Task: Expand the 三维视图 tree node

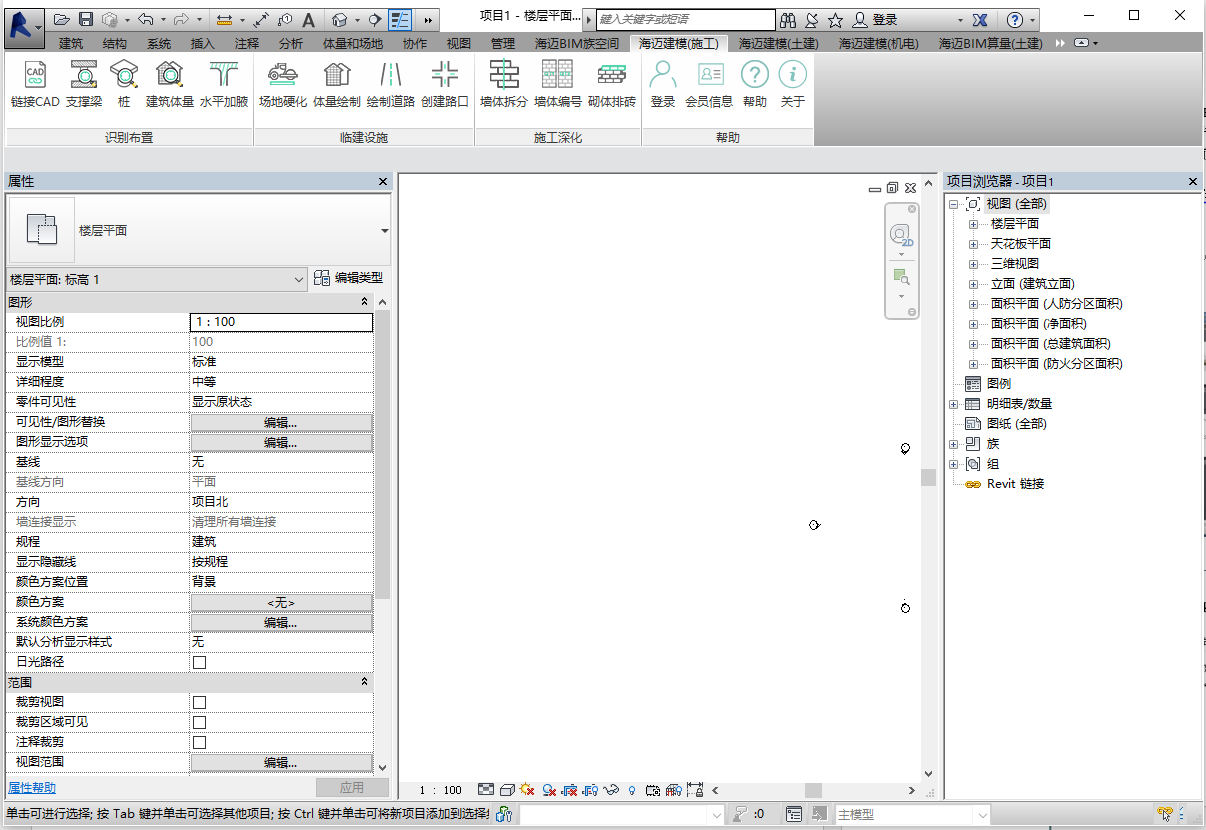Action: click(973, 264)
